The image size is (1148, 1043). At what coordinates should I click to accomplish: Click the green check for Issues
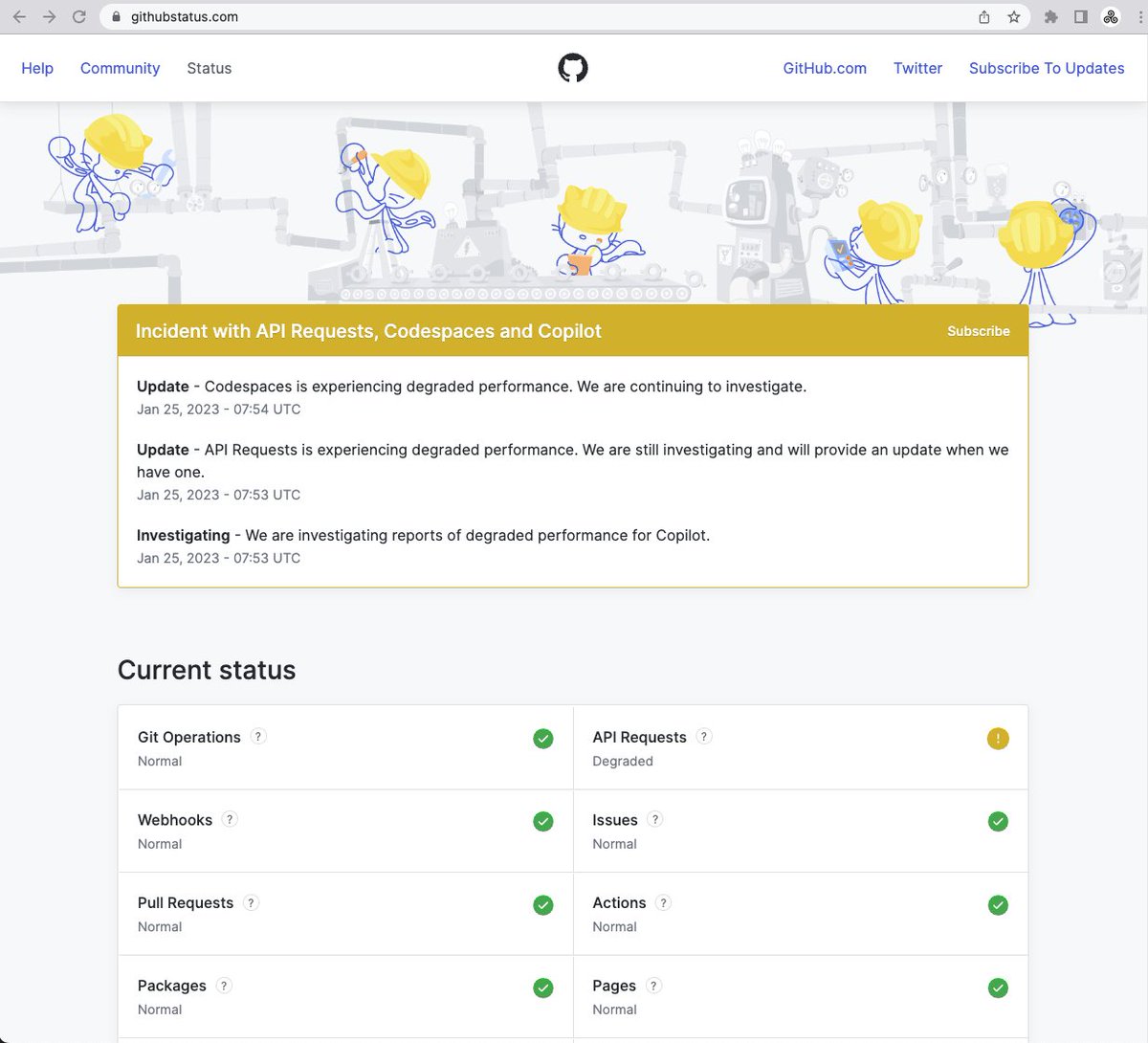point(998,821)
